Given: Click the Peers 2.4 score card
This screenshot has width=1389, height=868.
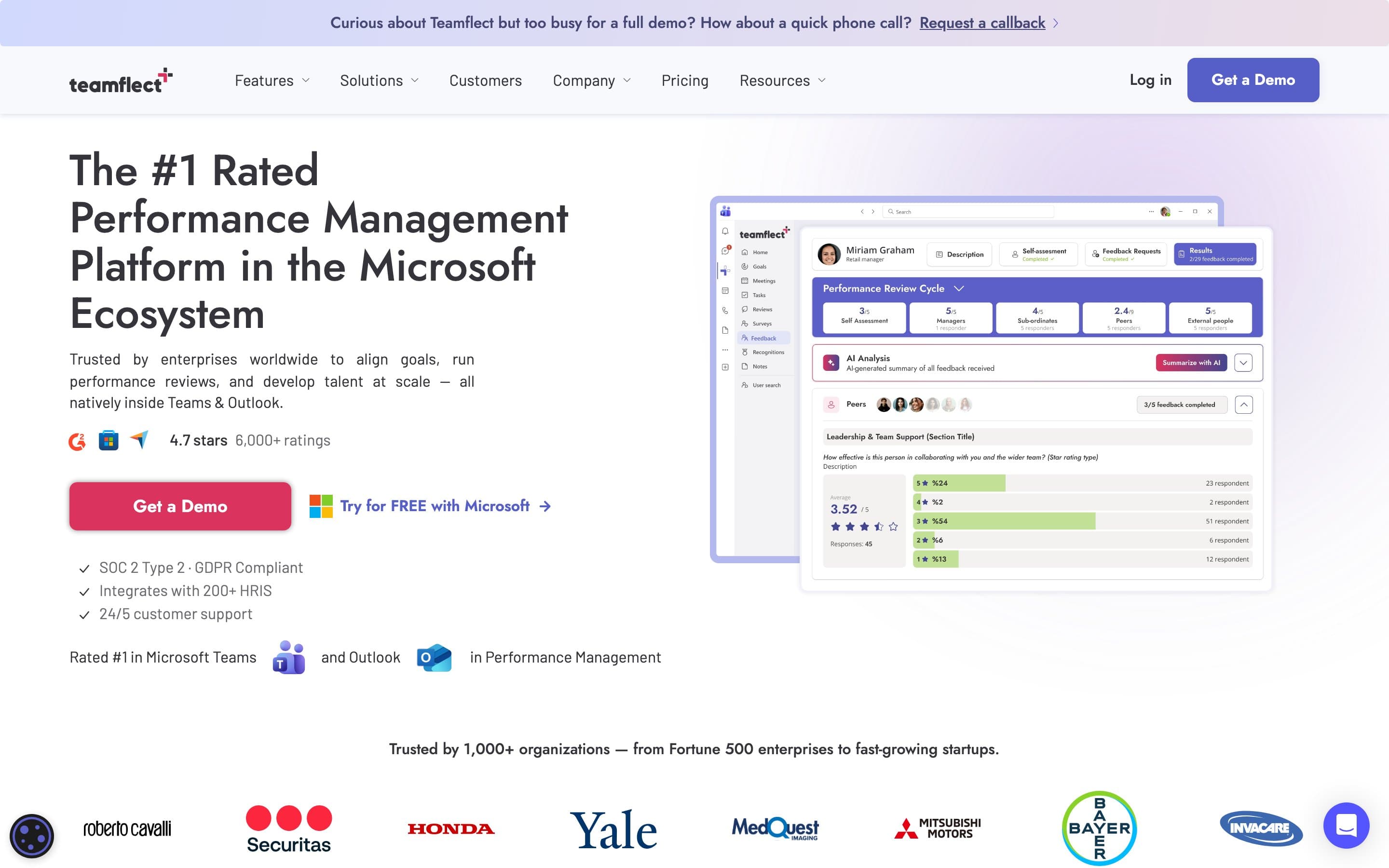Looking at the screenshot, I should click(x=1124, y=318).
